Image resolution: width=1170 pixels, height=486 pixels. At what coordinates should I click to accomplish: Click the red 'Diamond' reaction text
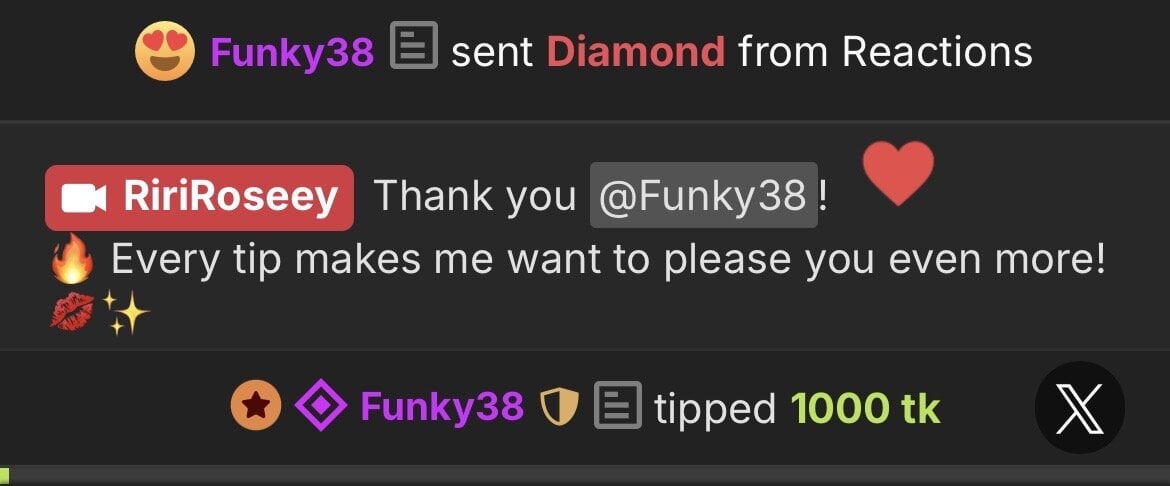pos(636,52)
